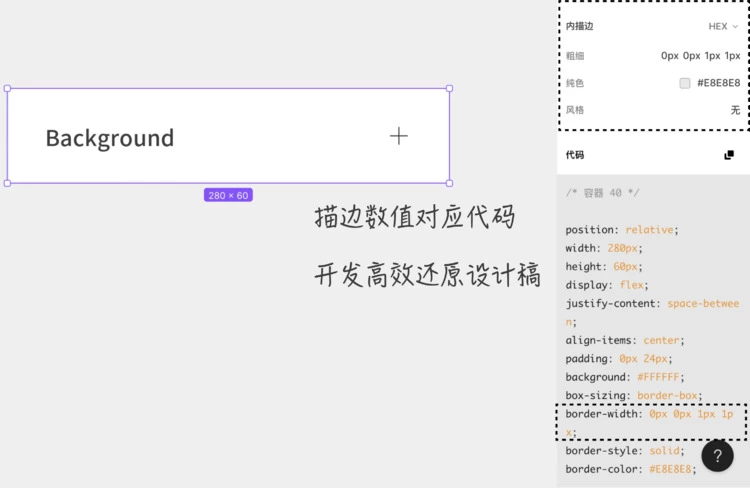Click the 280 × 60 size badge
This screenshot has width=750, height=488.
click(x=228, y=195)
